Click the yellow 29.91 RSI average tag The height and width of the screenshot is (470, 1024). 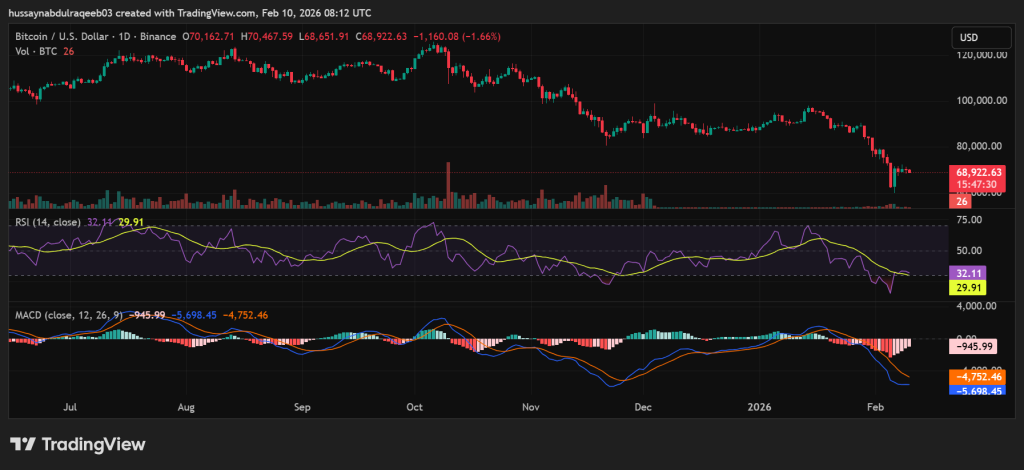click(x=967, y=286)
